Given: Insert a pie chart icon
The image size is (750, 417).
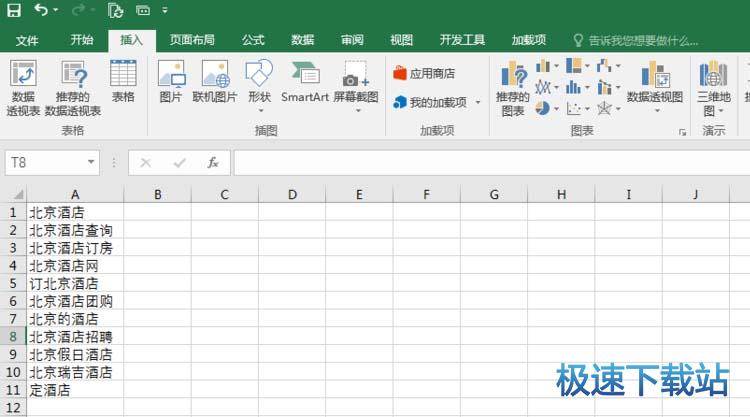Looking at the screenshot, I should [542, 109].
